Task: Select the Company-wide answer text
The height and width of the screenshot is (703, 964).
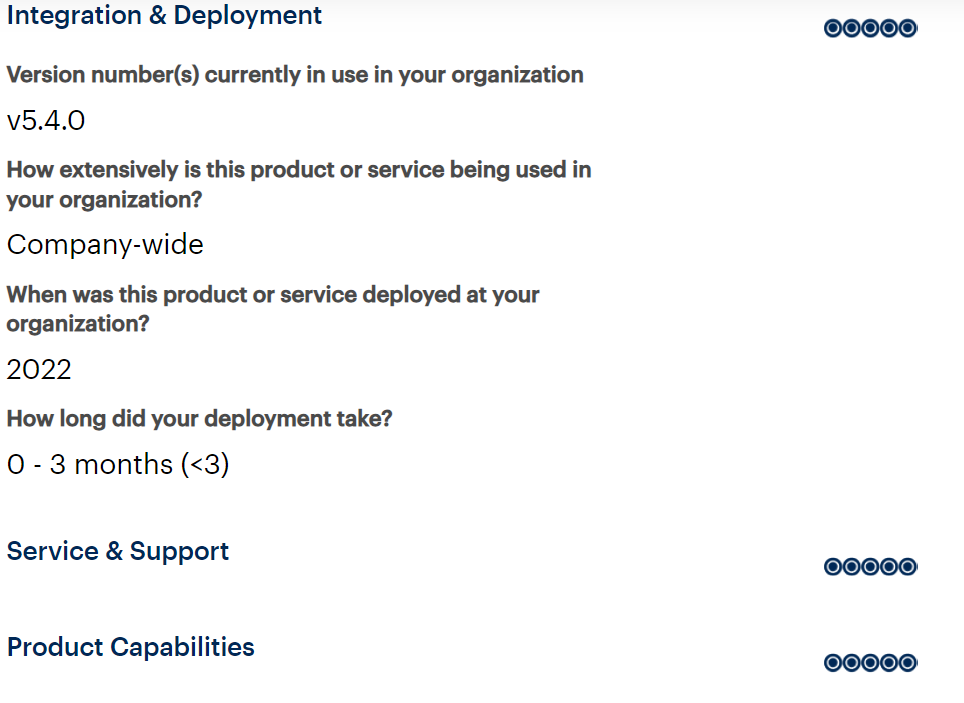Action: 105,245
